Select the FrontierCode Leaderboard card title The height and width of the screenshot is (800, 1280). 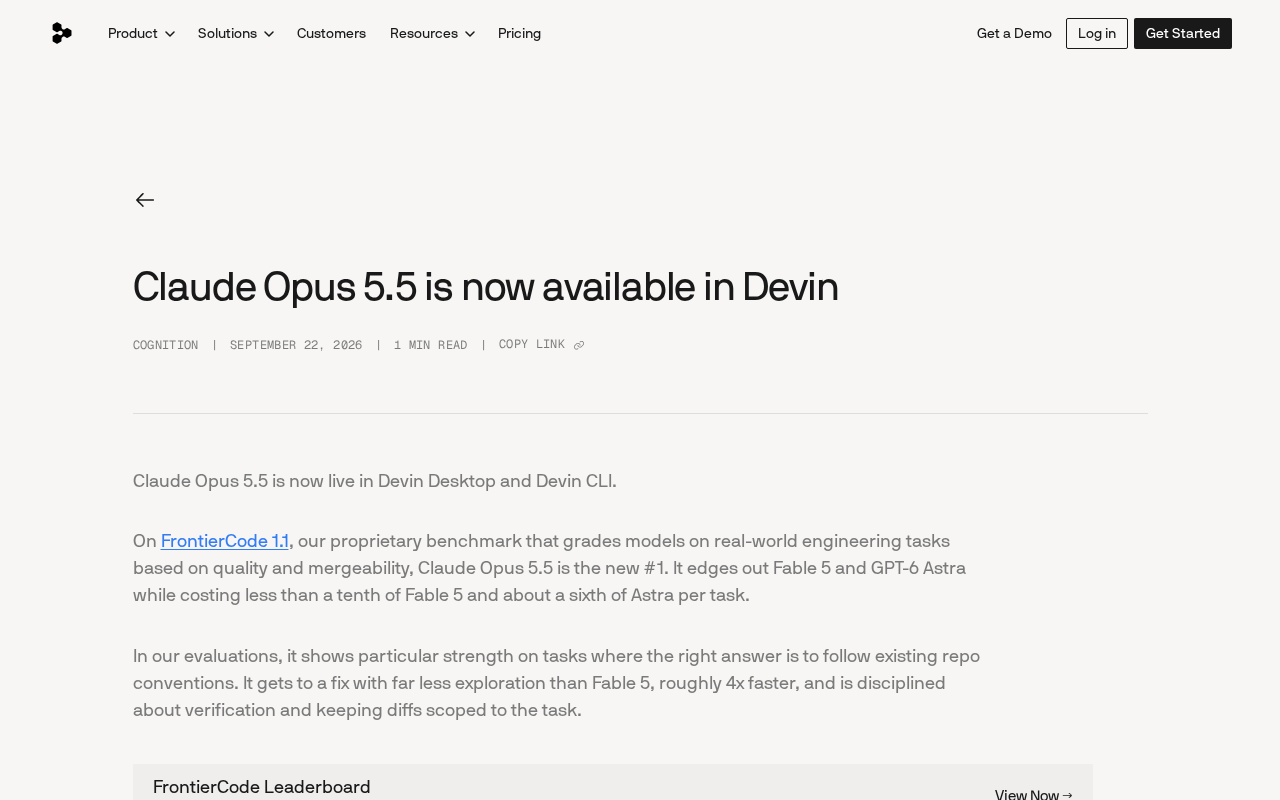pos(262,787)
